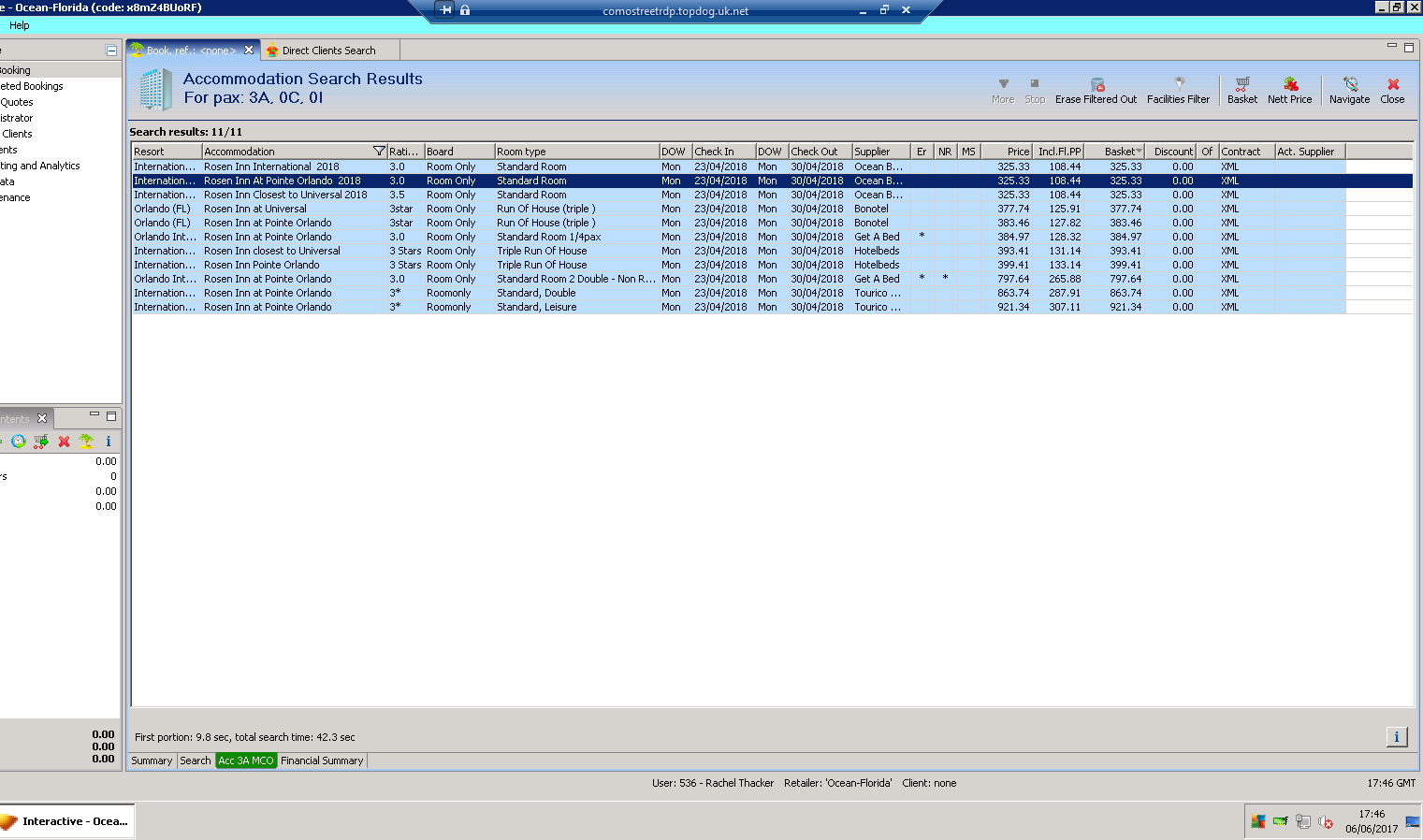Click the palm tree icon in the contents panel
This screenshot has width=1423, height=840.
(86, 442)
